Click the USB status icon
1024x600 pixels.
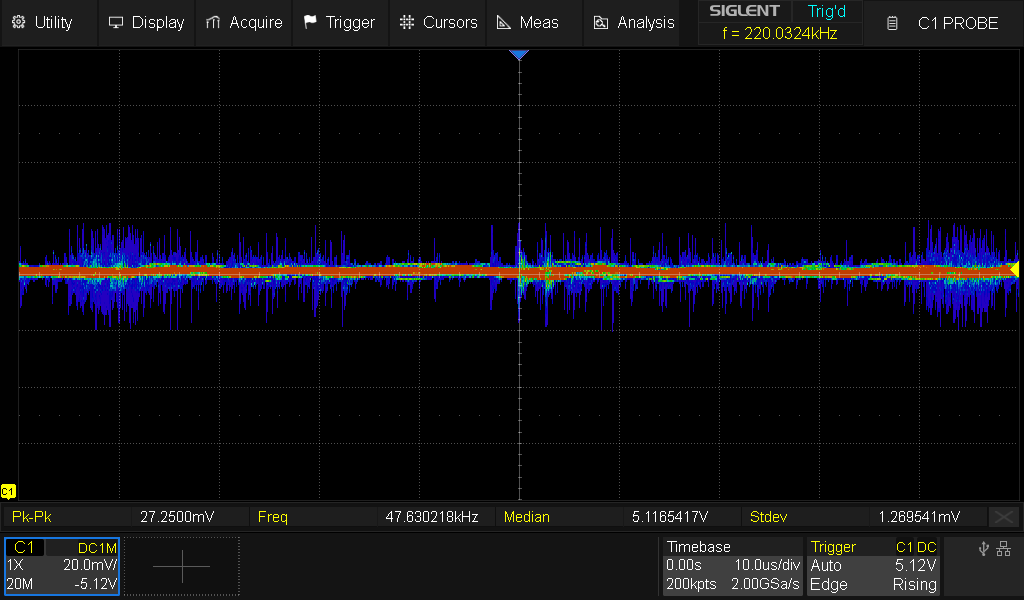[983, 548]
